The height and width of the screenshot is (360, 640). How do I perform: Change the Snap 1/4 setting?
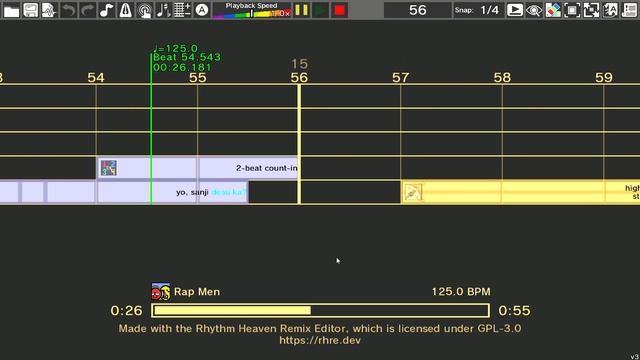click(x=478, y=10)
